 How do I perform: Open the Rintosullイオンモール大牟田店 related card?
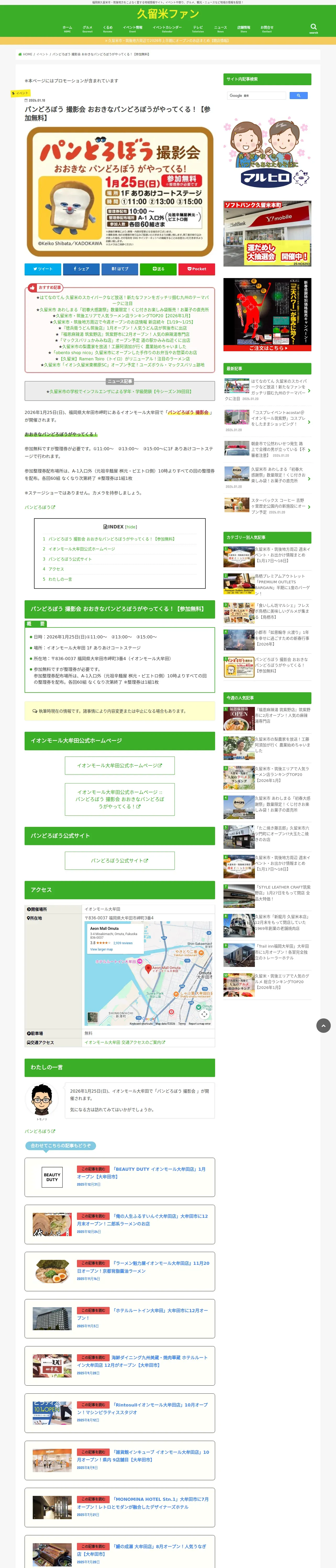point(120,1413)
